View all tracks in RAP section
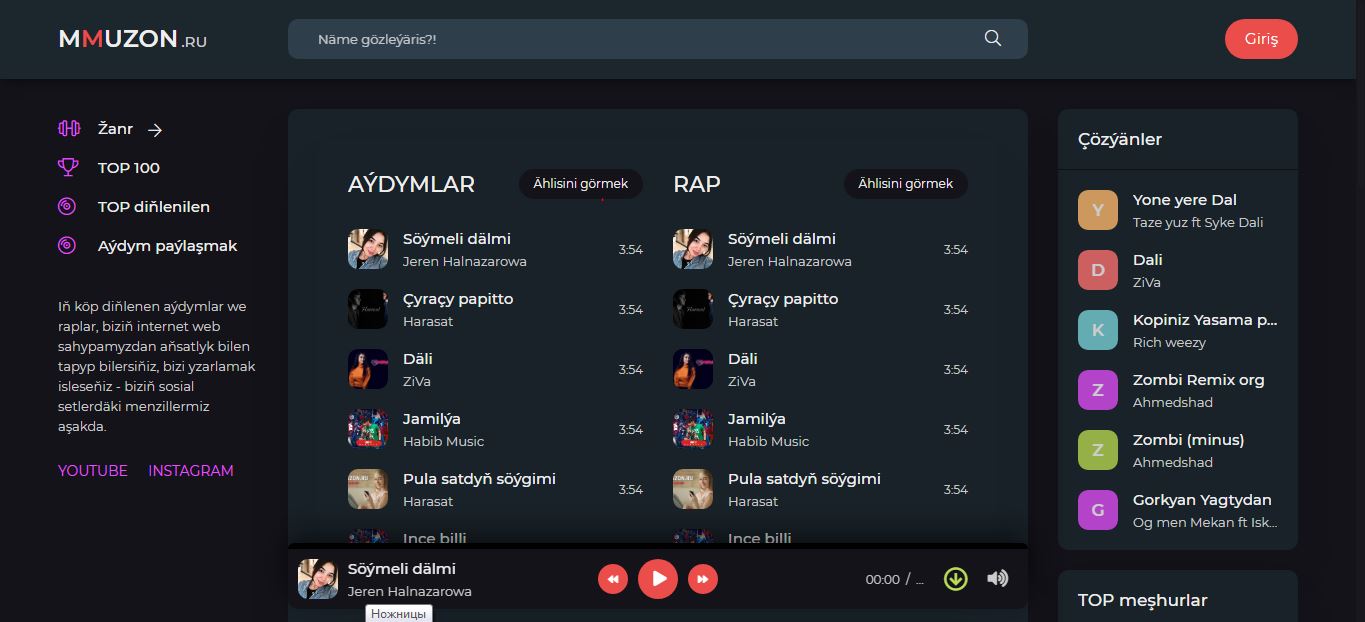The image size is (1365, 622). click(905, 184)
